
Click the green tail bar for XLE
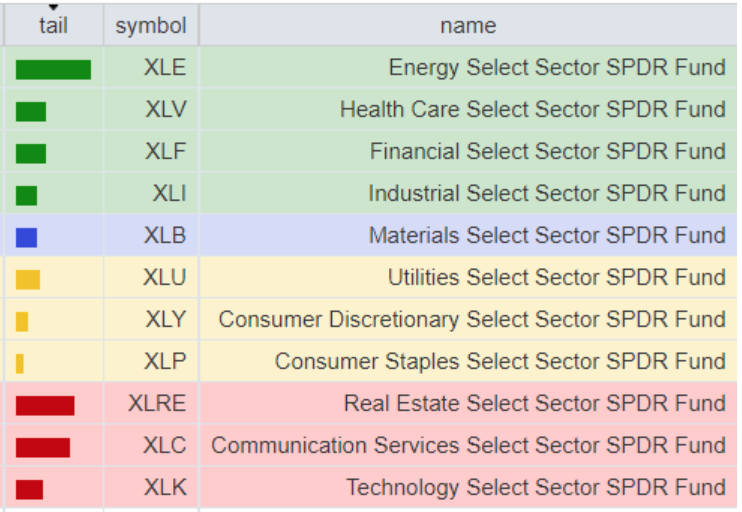(x=53, y=69)
